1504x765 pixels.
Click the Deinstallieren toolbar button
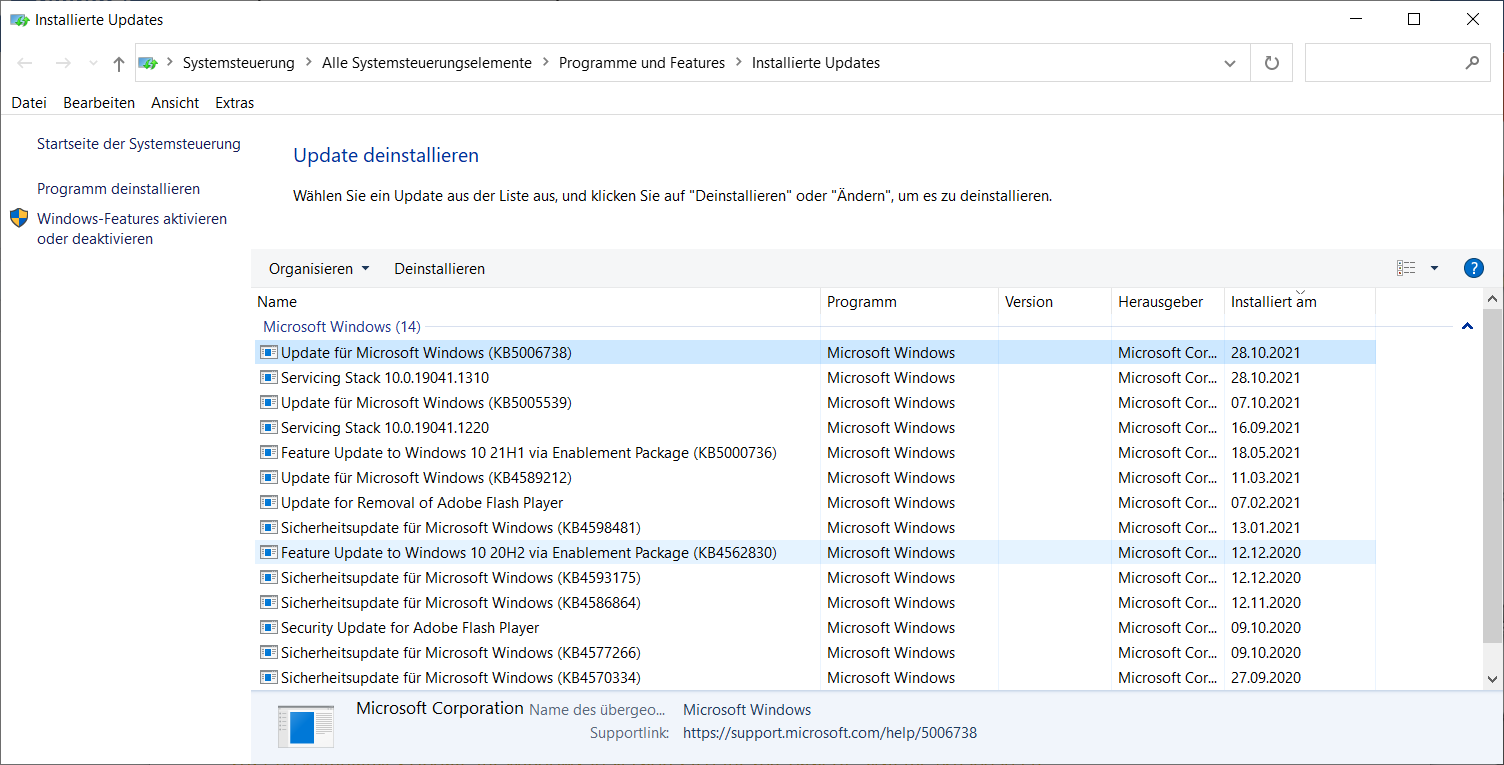click(439, 269)
